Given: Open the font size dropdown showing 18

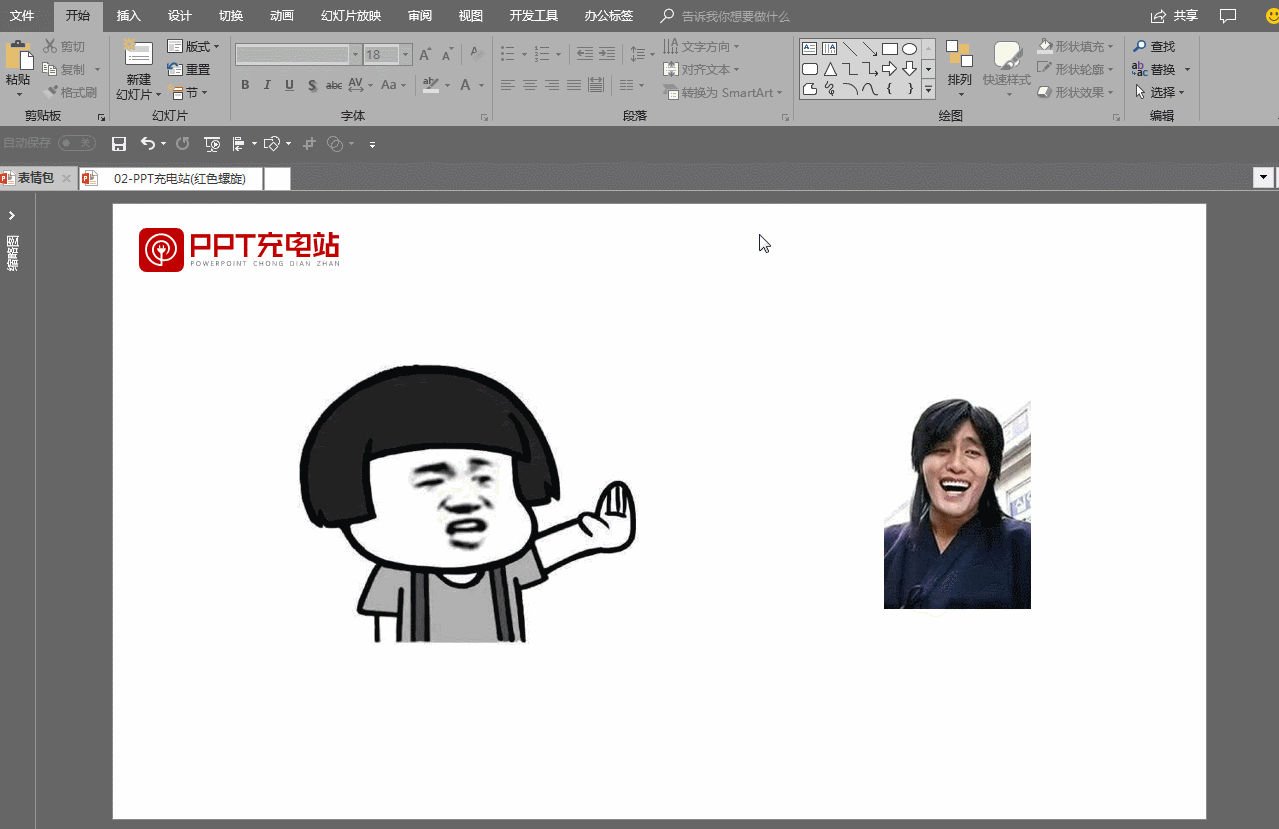Looking at the screenshot, I should [x=406, y=55].
